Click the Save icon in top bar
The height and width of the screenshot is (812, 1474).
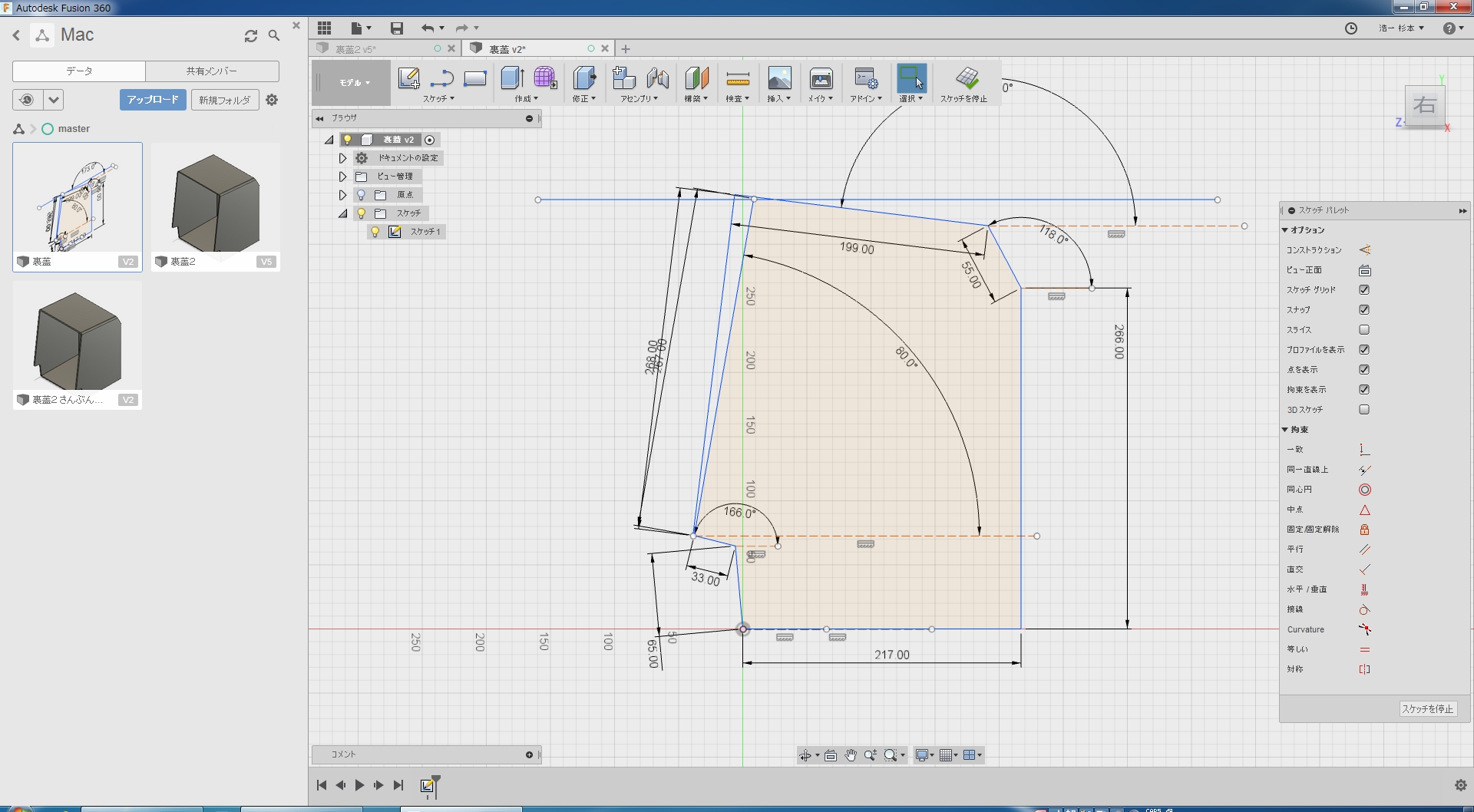coord(397,28)
